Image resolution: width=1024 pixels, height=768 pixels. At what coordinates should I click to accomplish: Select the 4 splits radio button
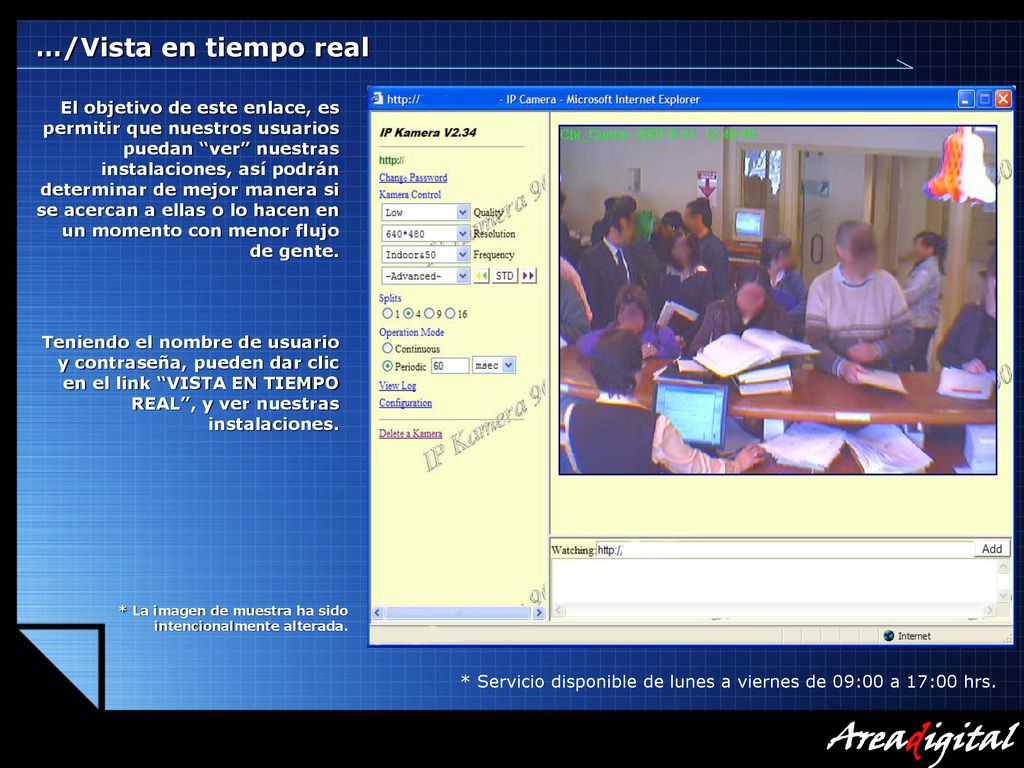[x=409, y=313]
